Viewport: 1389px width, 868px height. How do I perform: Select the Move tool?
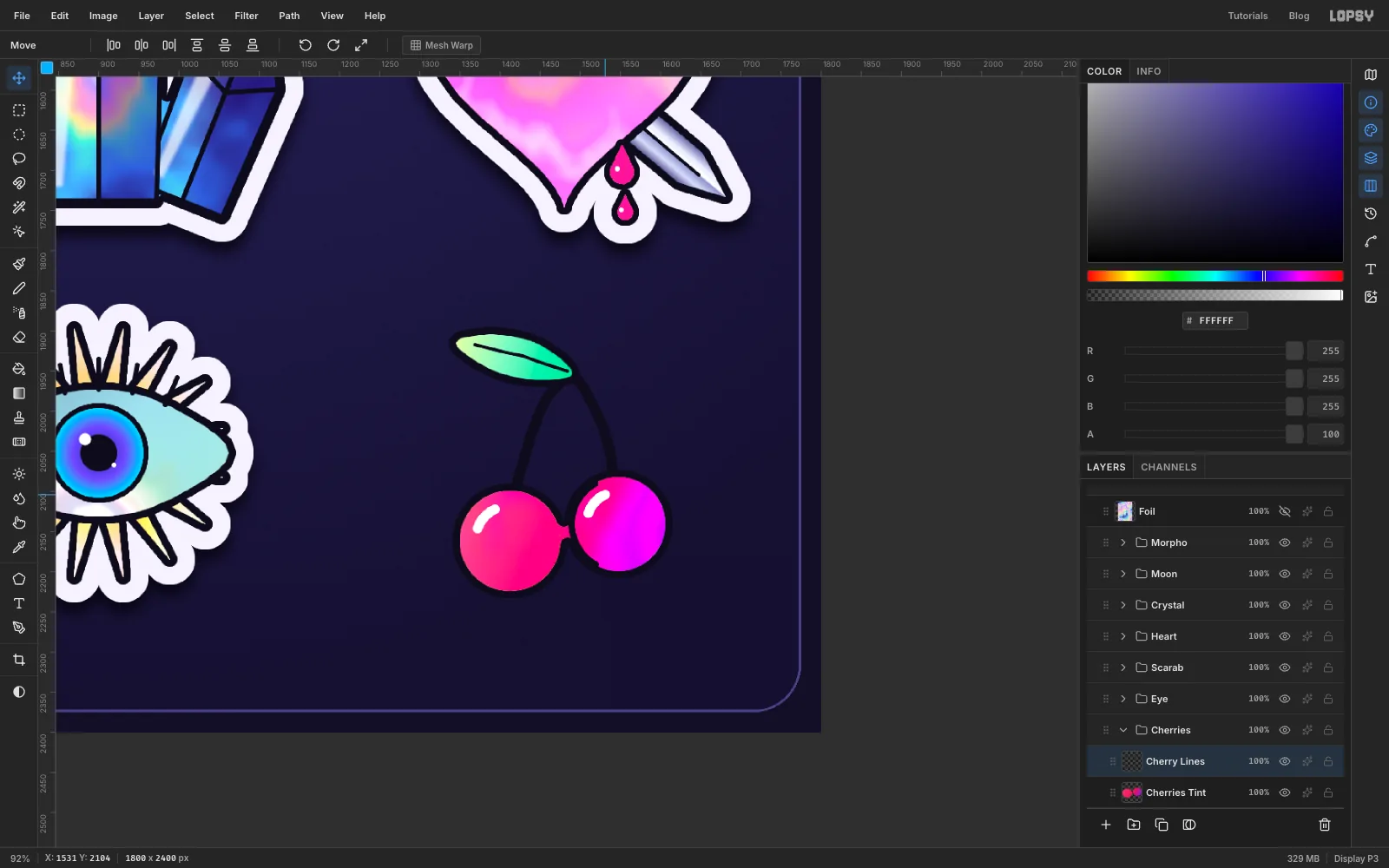pos(19,78)
